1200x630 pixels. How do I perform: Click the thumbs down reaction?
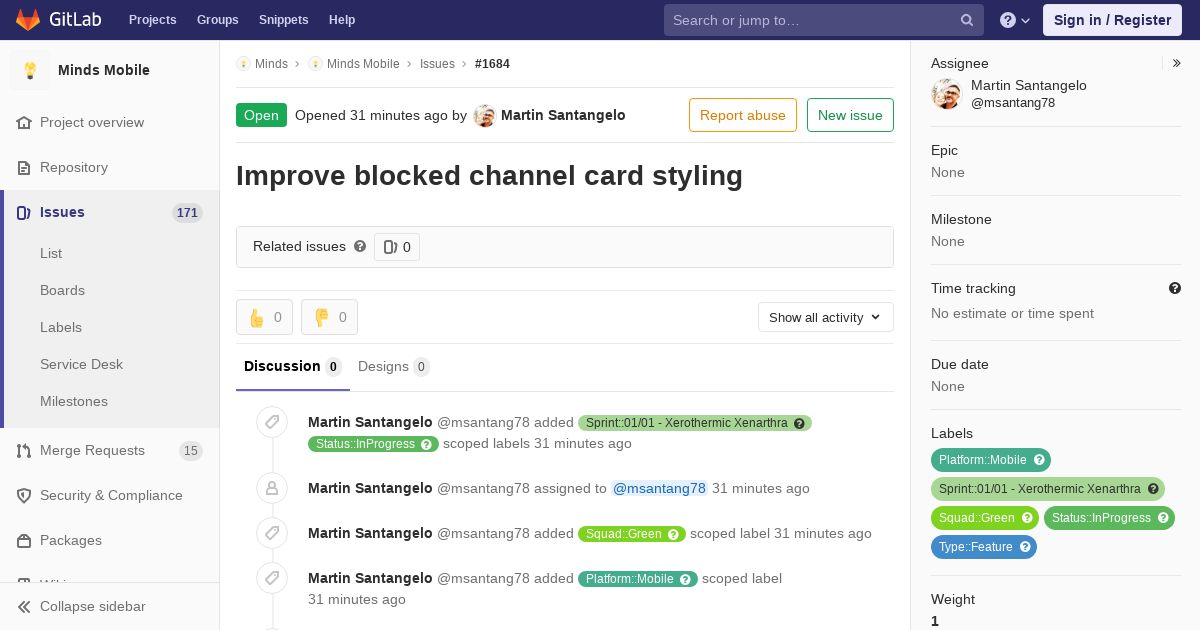click(x=329, y=317)
